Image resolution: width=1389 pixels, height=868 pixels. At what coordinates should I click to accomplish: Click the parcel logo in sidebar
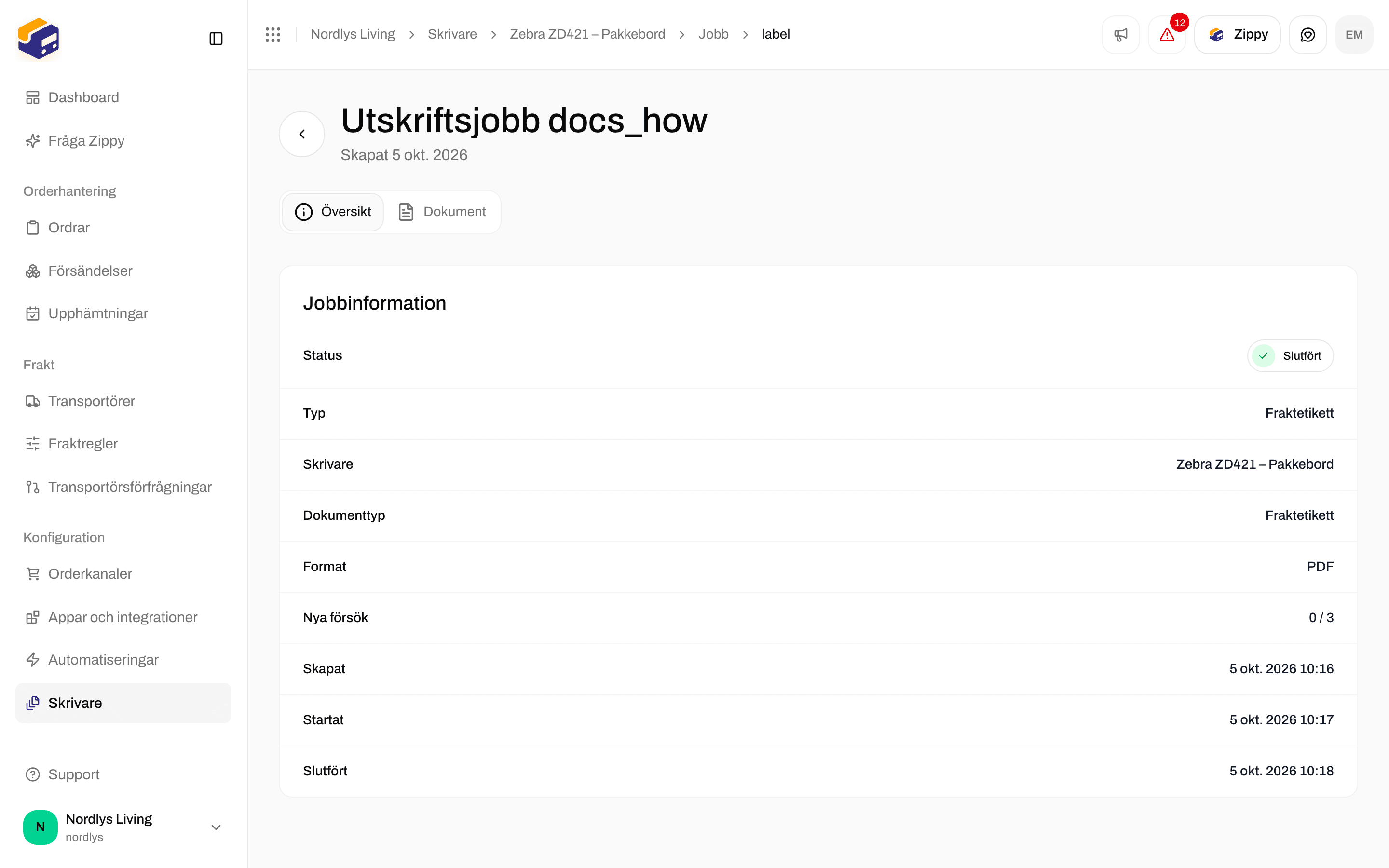(39, 39)
